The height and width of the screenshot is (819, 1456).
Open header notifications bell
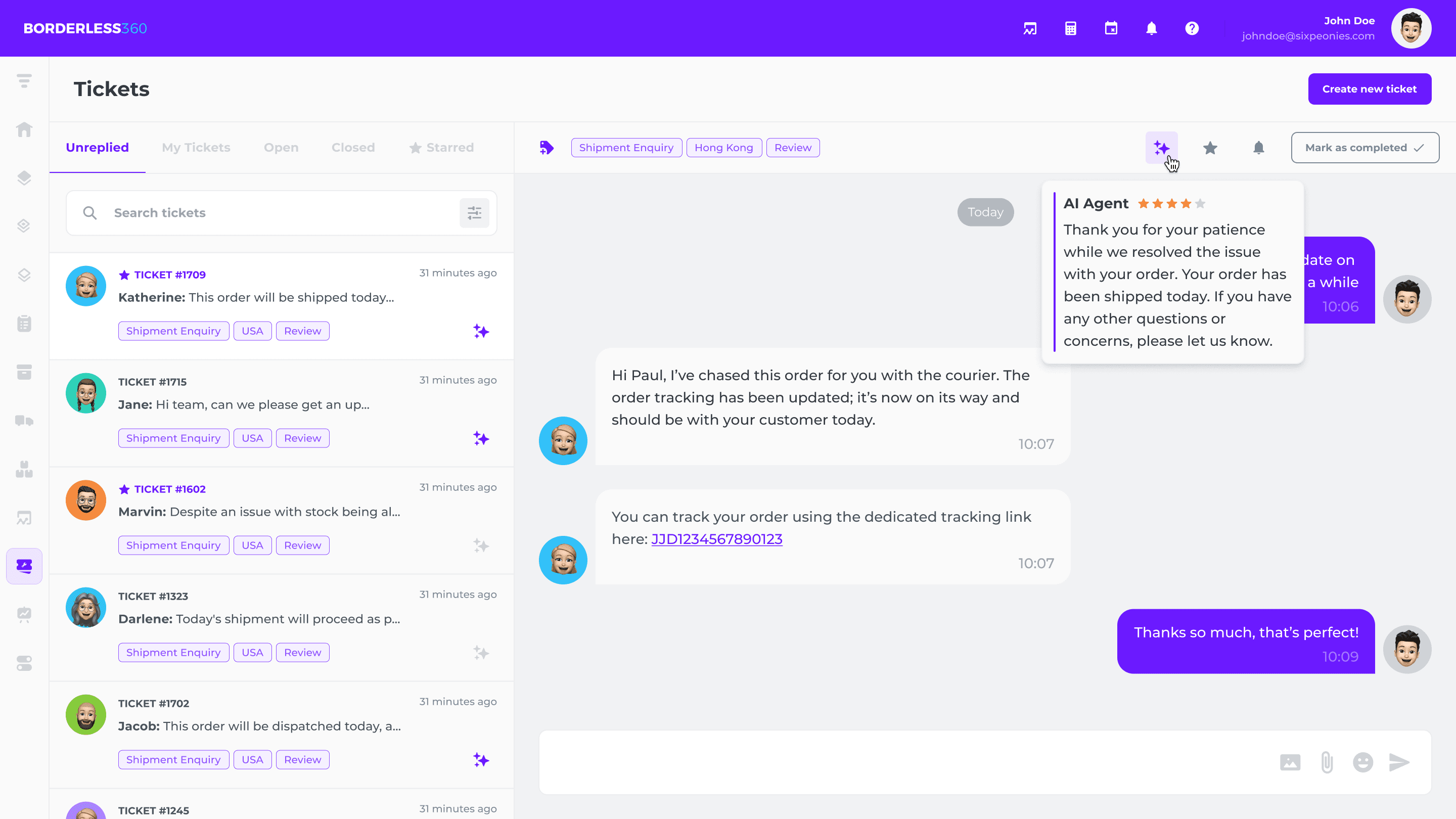1151,28
